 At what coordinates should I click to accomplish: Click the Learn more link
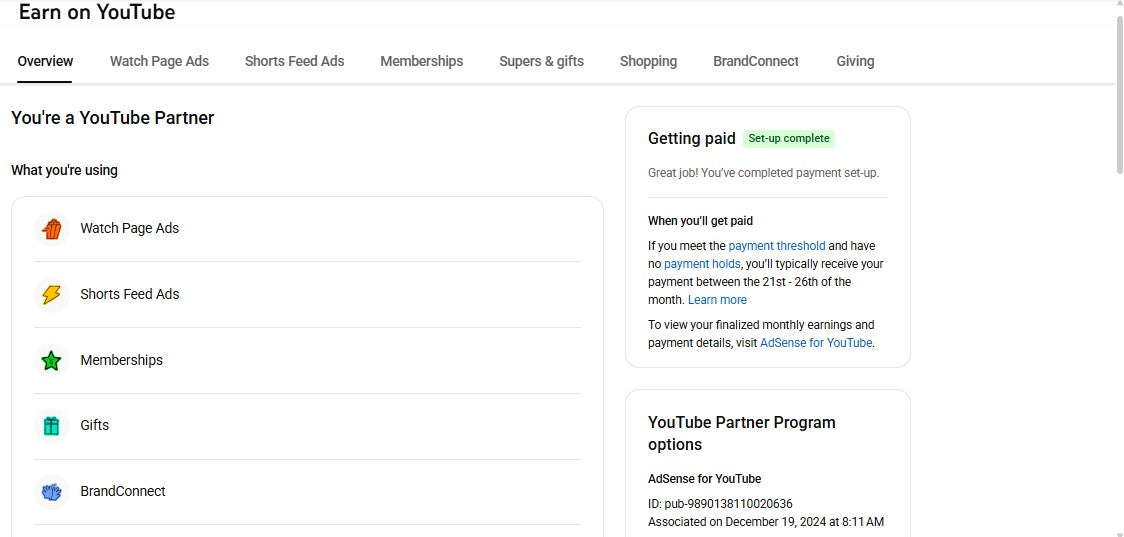tap(717, 300)
